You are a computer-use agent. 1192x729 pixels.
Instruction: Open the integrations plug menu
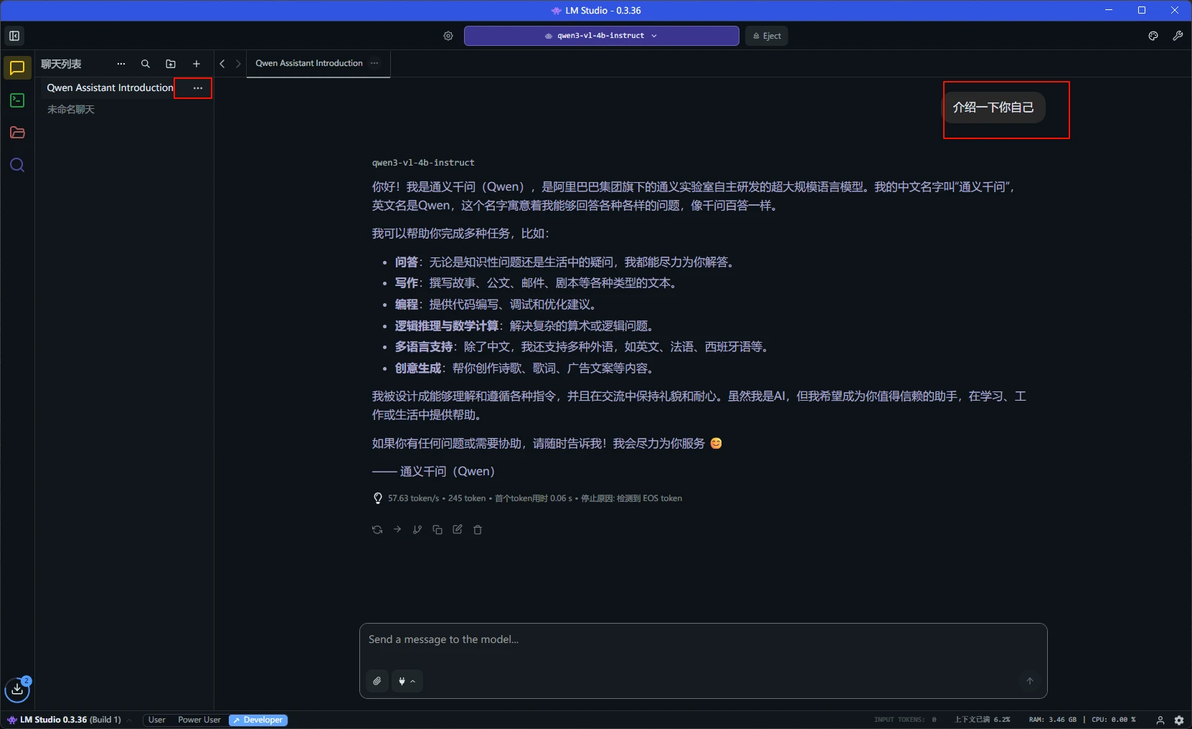click(x=407, y=681)
